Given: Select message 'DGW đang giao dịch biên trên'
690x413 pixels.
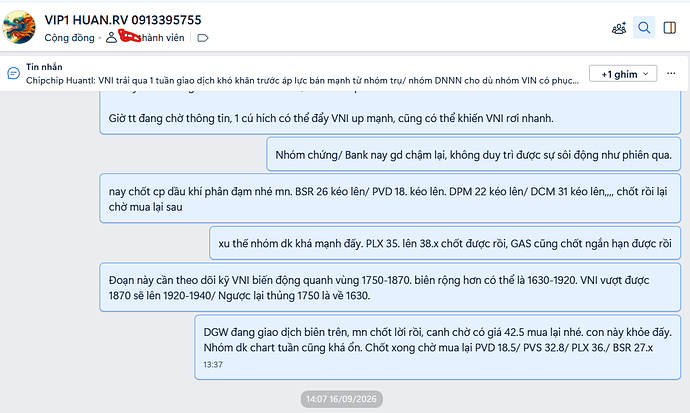Looking at the screenshot, I should 437,347.
